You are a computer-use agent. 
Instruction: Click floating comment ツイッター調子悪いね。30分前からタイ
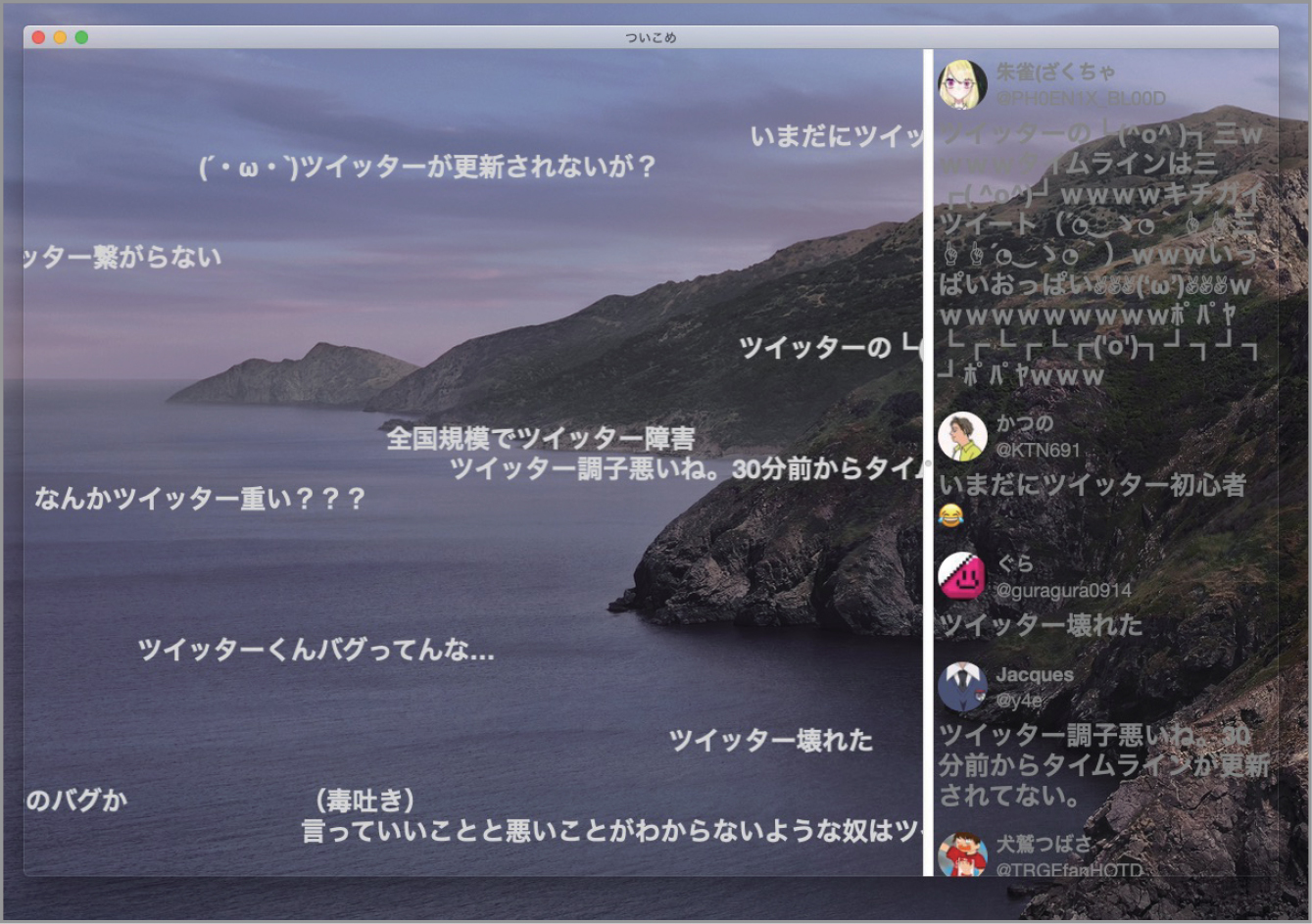click(x=686, y=468)
